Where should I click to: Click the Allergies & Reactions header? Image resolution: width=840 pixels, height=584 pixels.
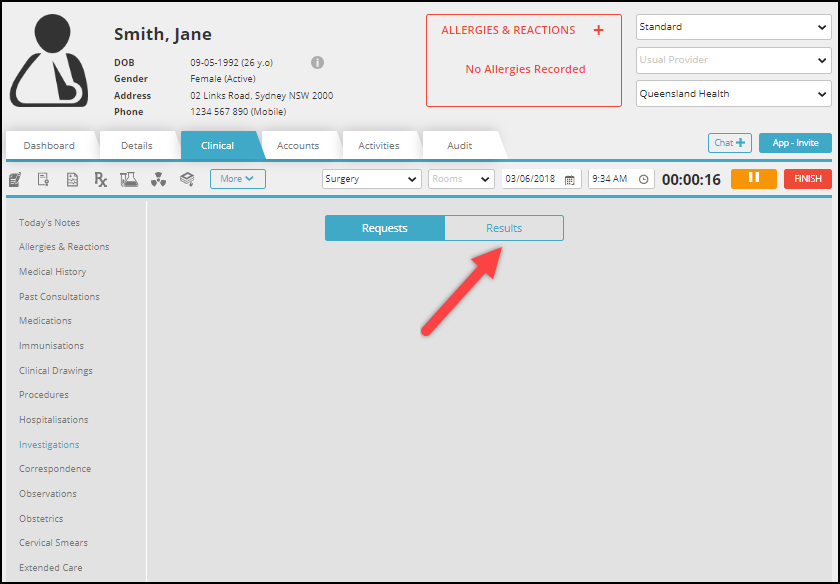click(x=508, y=30)
